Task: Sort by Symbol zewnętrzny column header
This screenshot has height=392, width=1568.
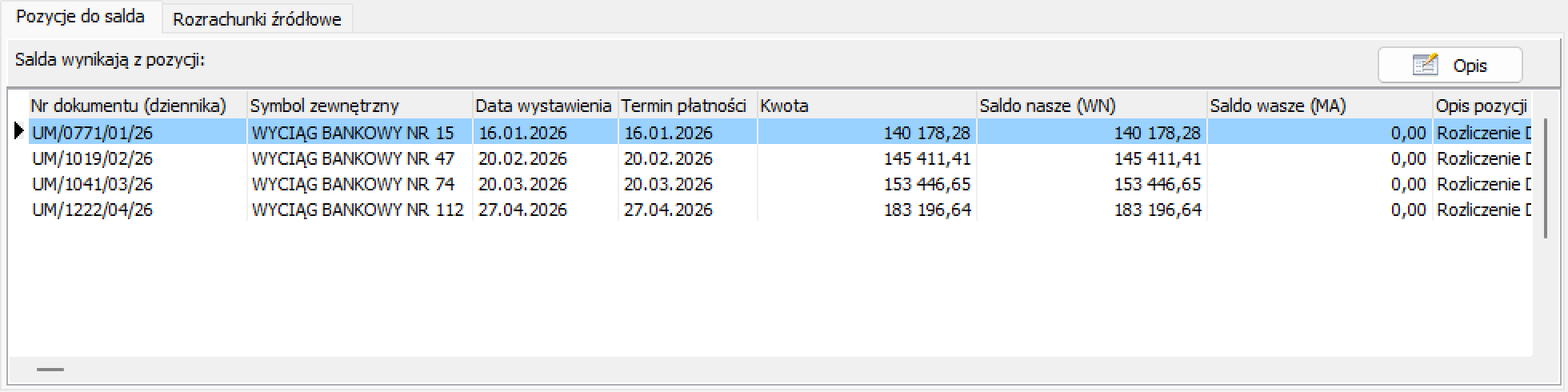Action: tap(360, 106)
